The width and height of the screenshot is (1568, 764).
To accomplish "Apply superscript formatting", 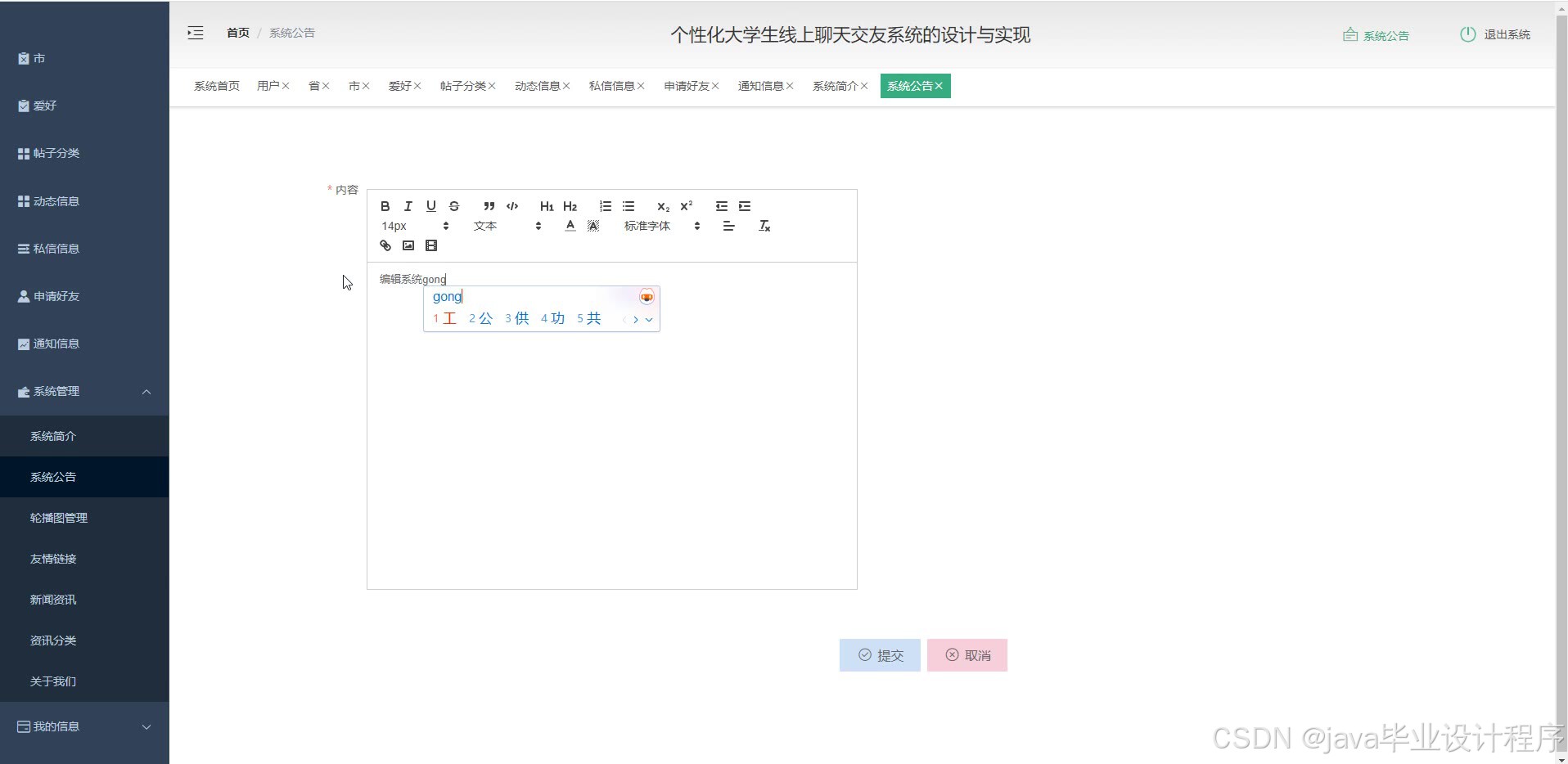I will pos(687,206).
